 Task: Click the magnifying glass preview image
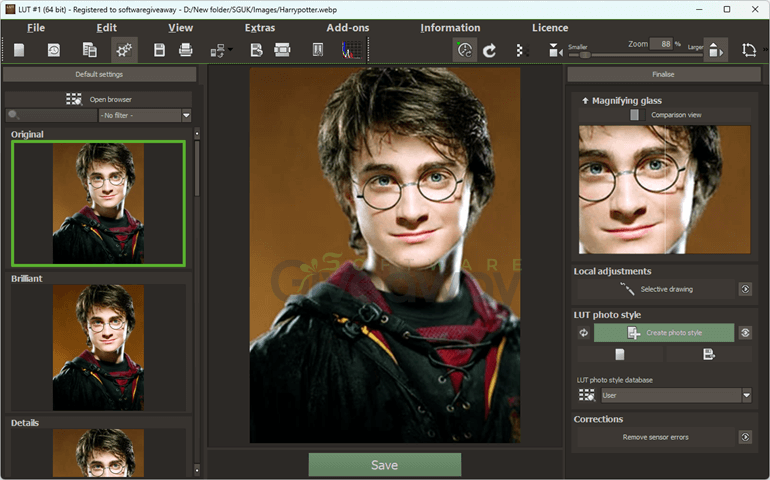(x=664, y=190)
